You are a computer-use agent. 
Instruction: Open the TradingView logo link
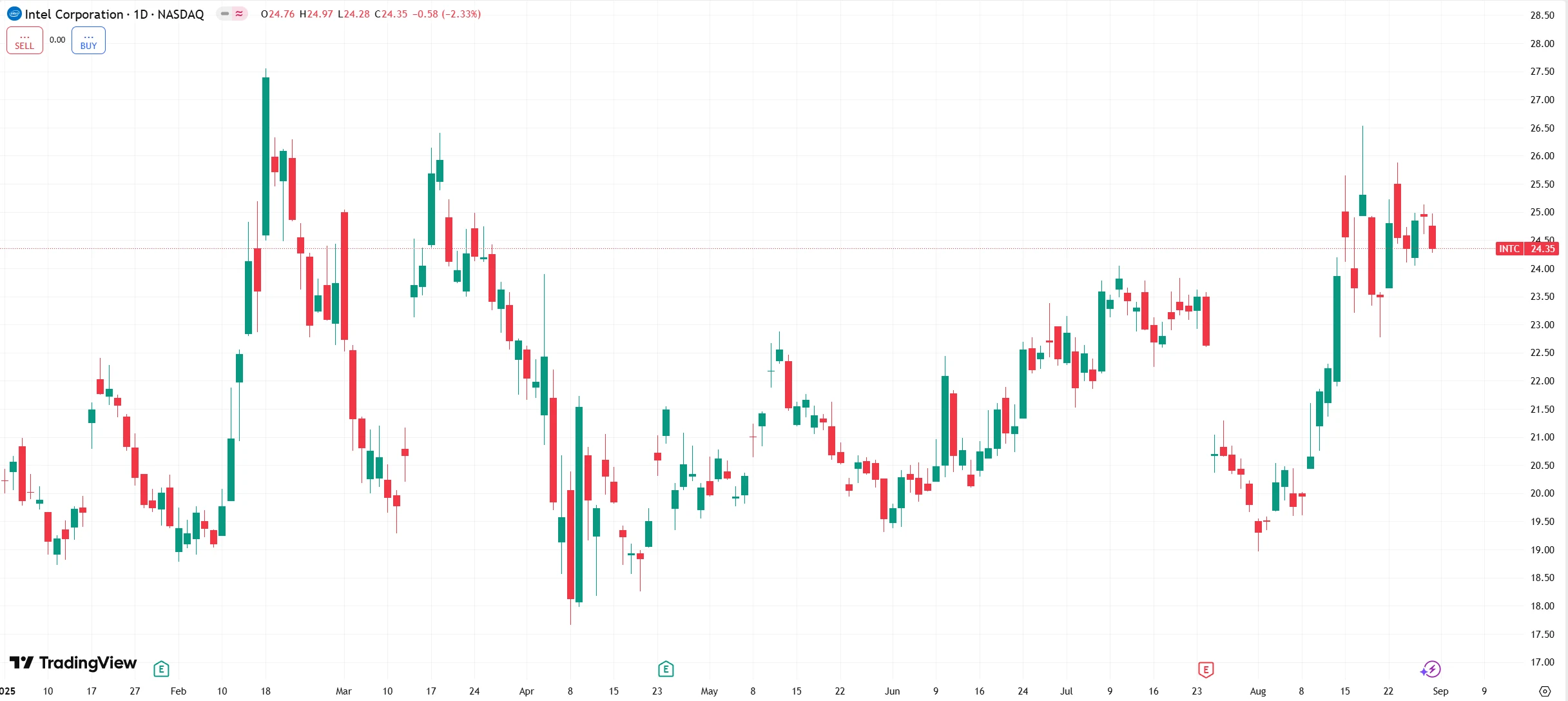click(73, 662)
